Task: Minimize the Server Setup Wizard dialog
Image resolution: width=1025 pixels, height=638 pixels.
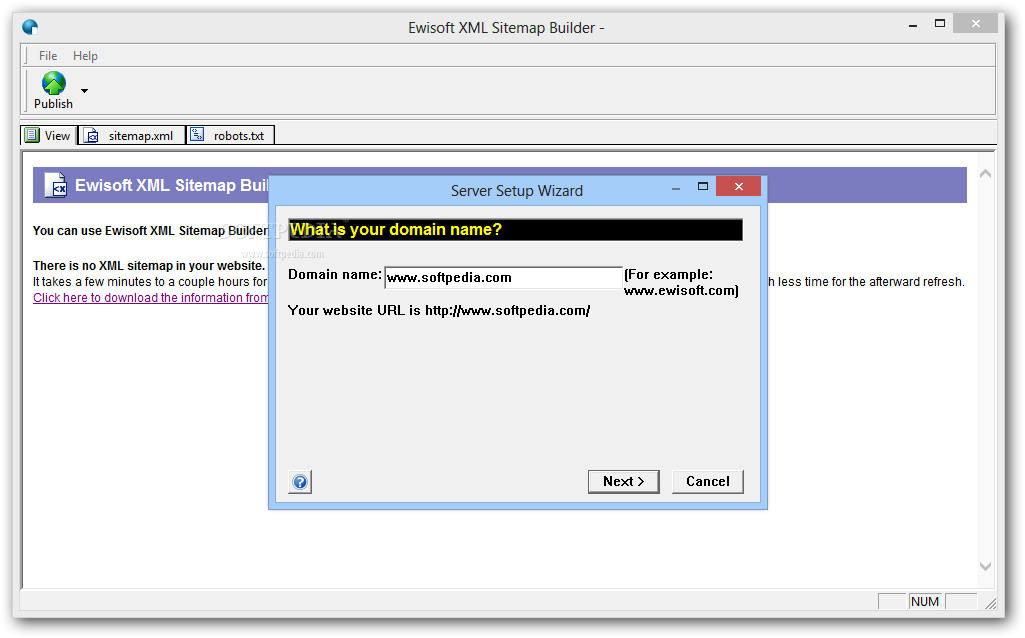Action: click(676, 188)
